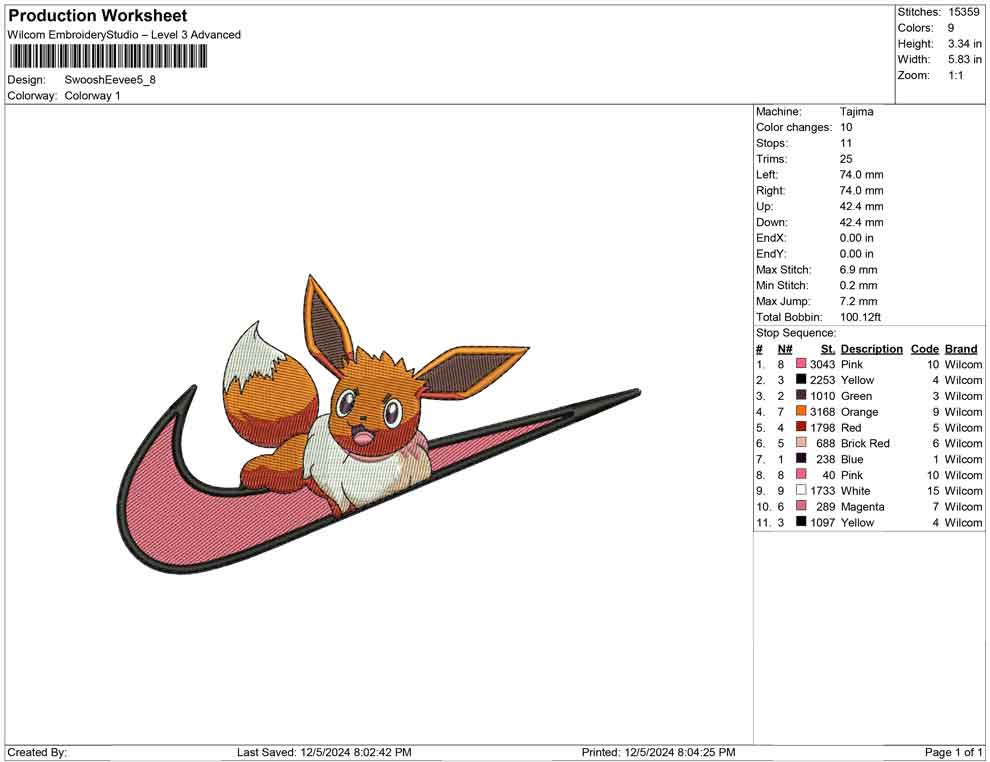Click the barcode under the worksheet title
Viewport: 990px width, 762px height.
pos(108,57)
